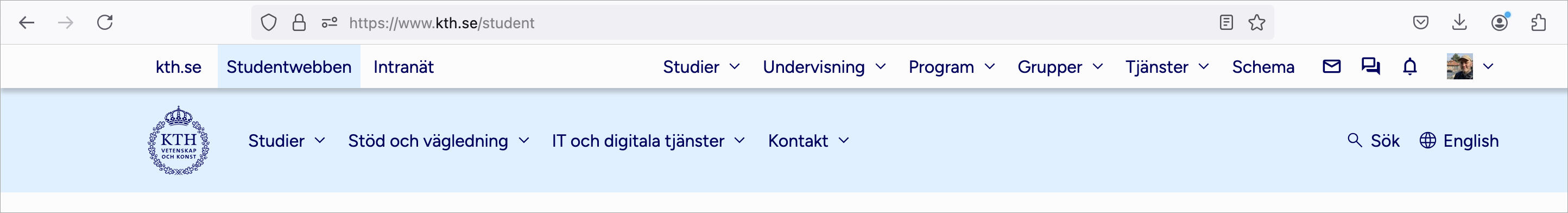Select the Studentwebben tab
The height and width of the screenshot is (213, 1568).
point(289,66)
